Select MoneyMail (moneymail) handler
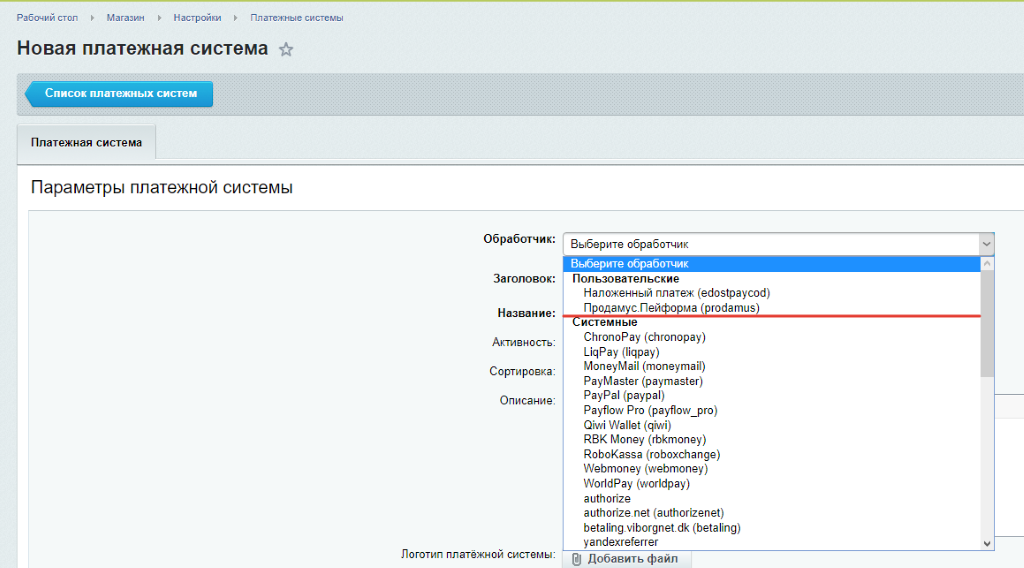 tap(644, 366)
